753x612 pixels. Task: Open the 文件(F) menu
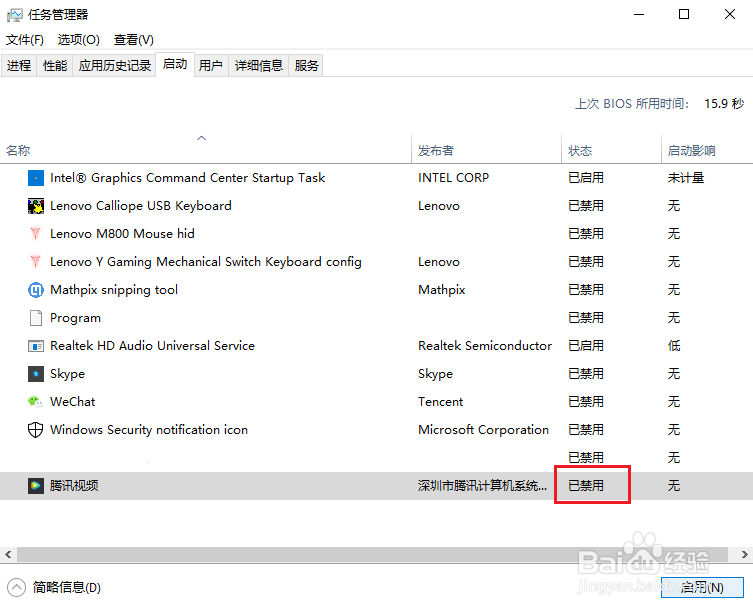click(x=24, y=39)
